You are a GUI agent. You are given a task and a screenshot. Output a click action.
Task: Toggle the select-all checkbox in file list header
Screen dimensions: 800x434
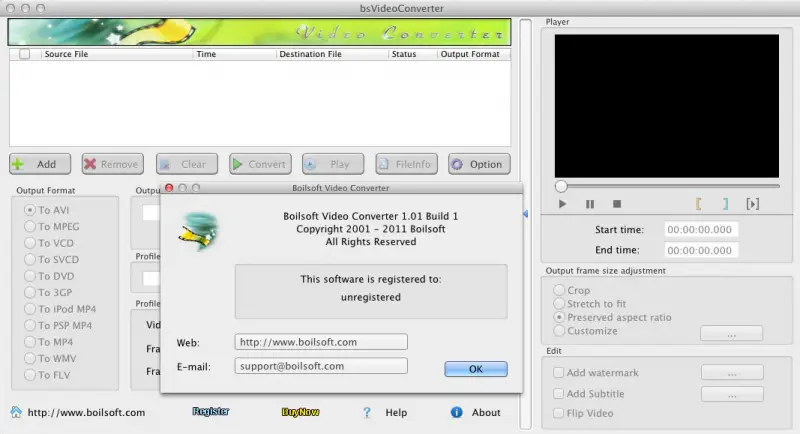pyautogui.click(x=24, y=54)
